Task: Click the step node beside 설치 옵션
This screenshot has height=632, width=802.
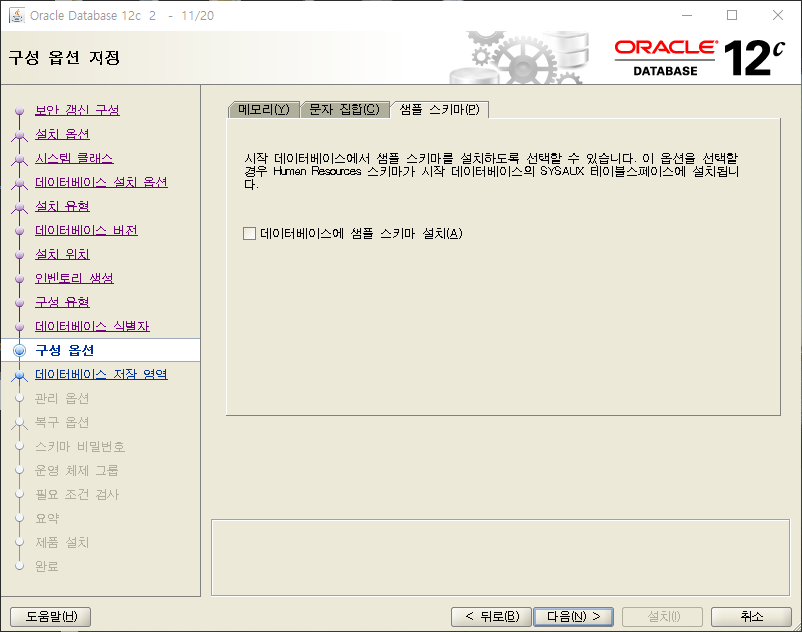Action: click(x=19, y=135)
